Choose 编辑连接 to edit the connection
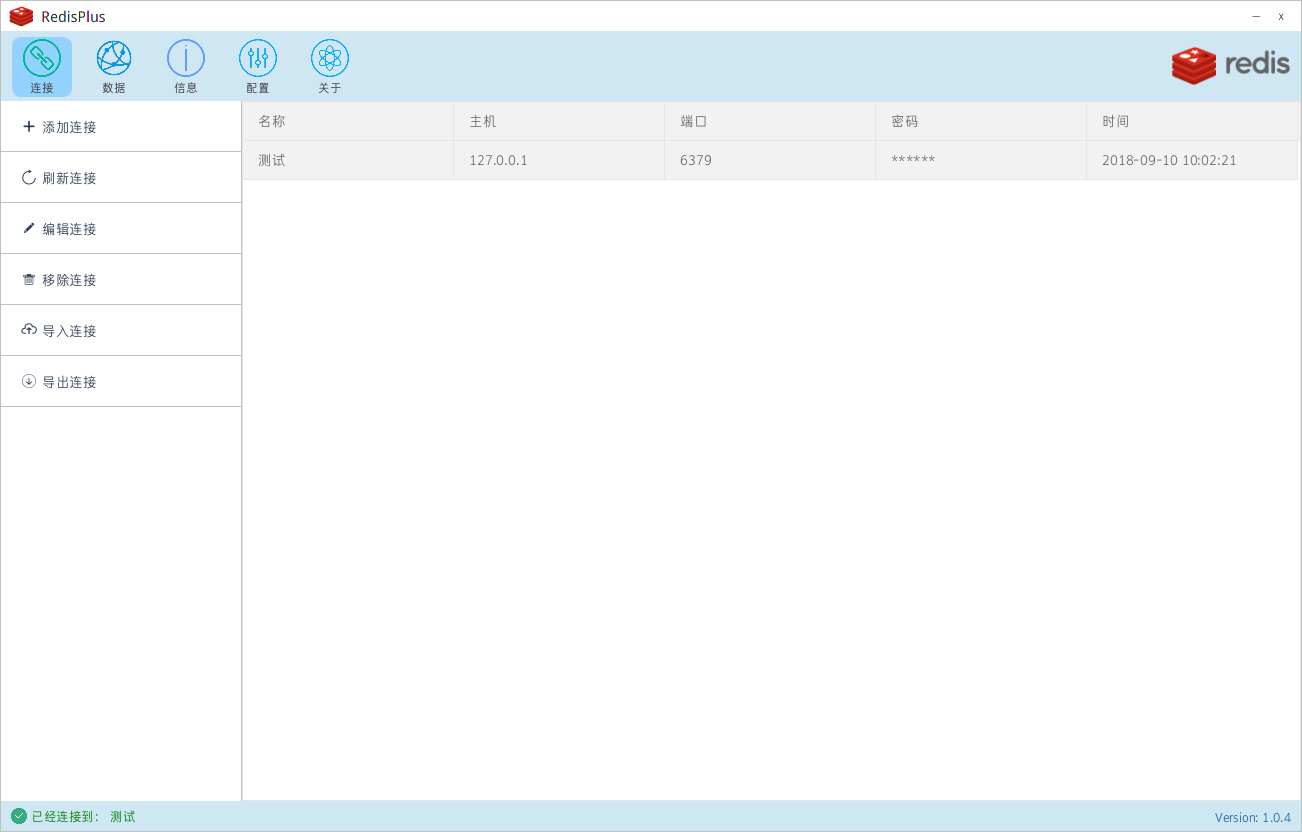 click(121, 229)
